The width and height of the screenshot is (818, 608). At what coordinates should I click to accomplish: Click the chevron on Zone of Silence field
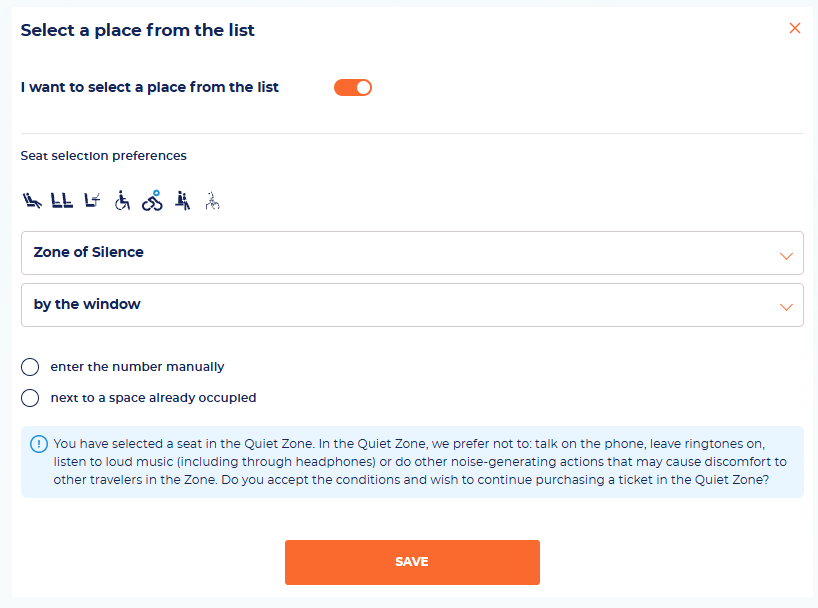pyautogui.click(x=786, y=256)
